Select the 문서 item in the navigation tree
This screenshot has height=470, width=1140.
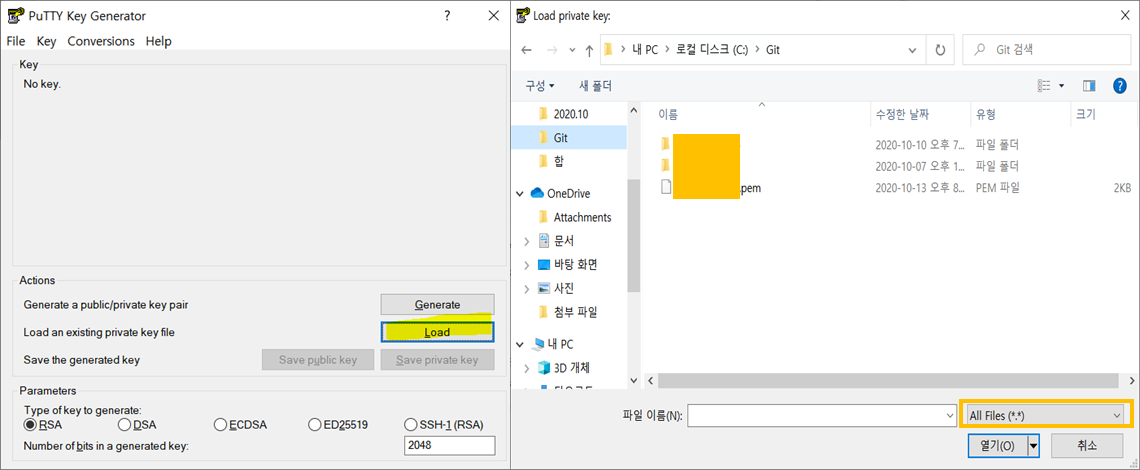pyautogui.click(x=556, y=241)
